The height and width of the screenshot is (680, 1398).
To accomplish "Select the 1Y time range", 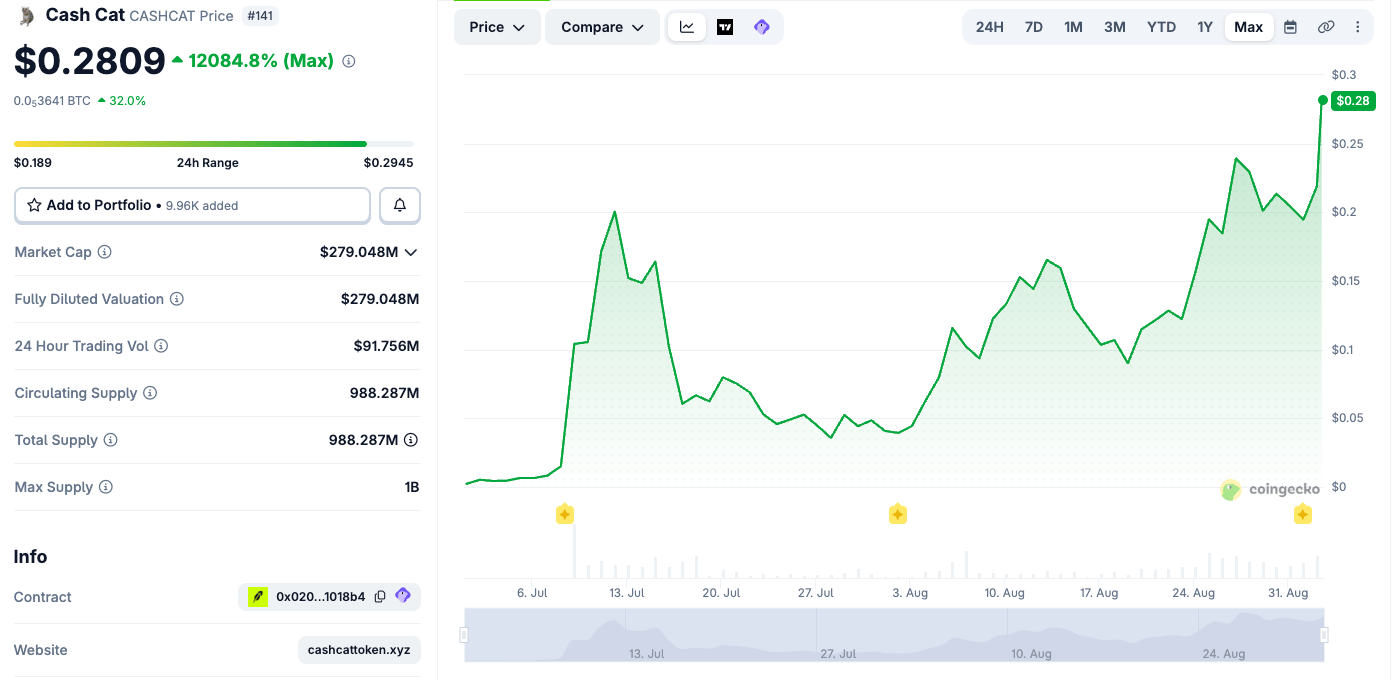I will pos(1205,27).
